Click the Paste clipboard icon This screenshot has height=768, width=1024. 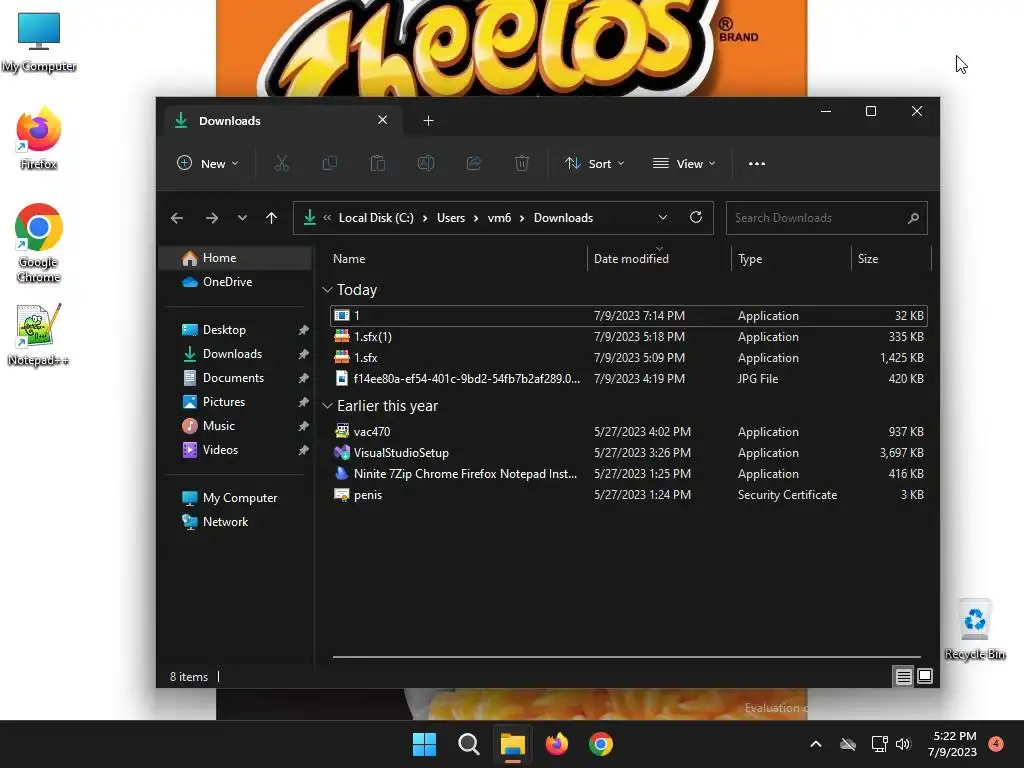pyautogui.click(x=377, y=163)
